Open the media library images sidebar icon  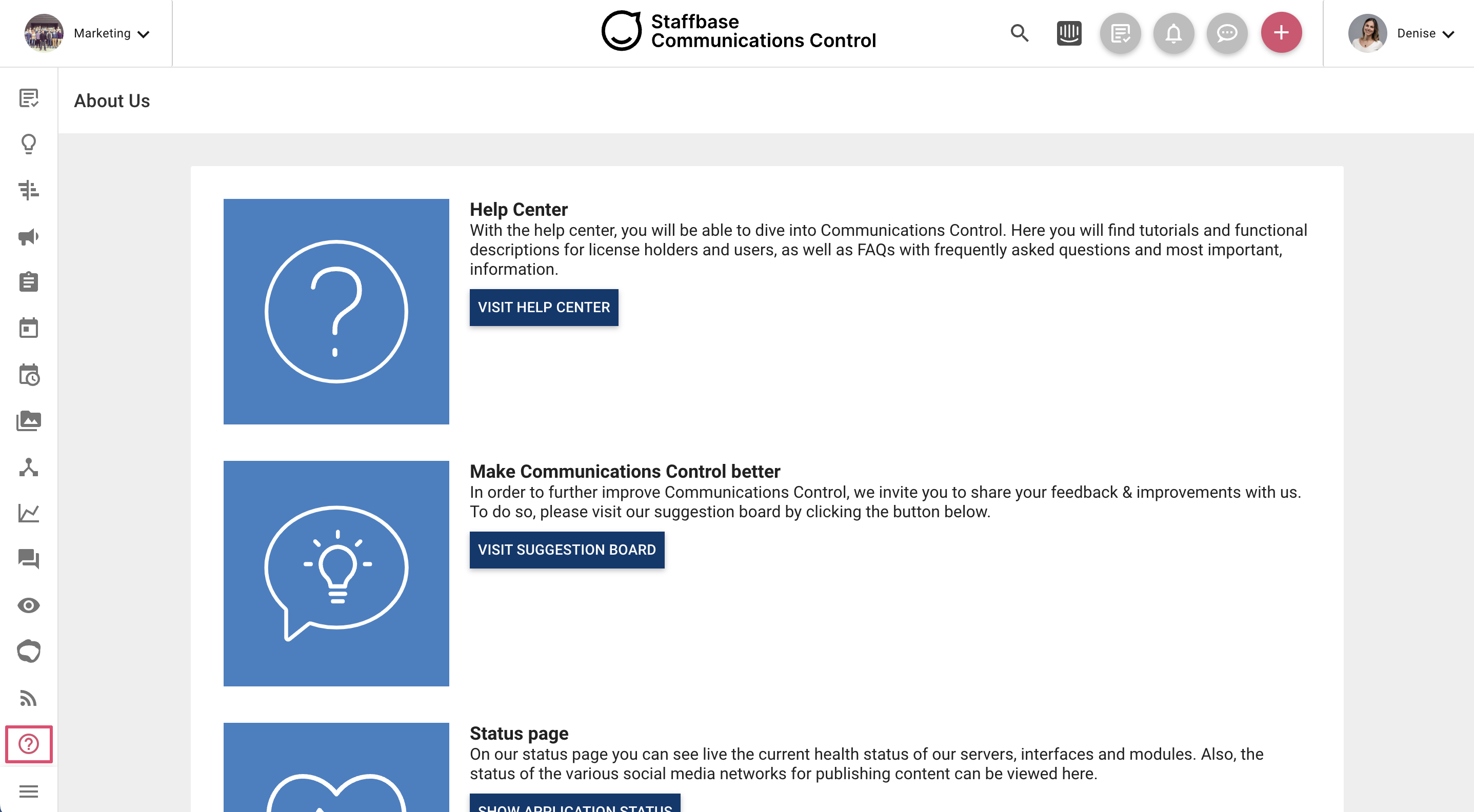tap(29, 421)
